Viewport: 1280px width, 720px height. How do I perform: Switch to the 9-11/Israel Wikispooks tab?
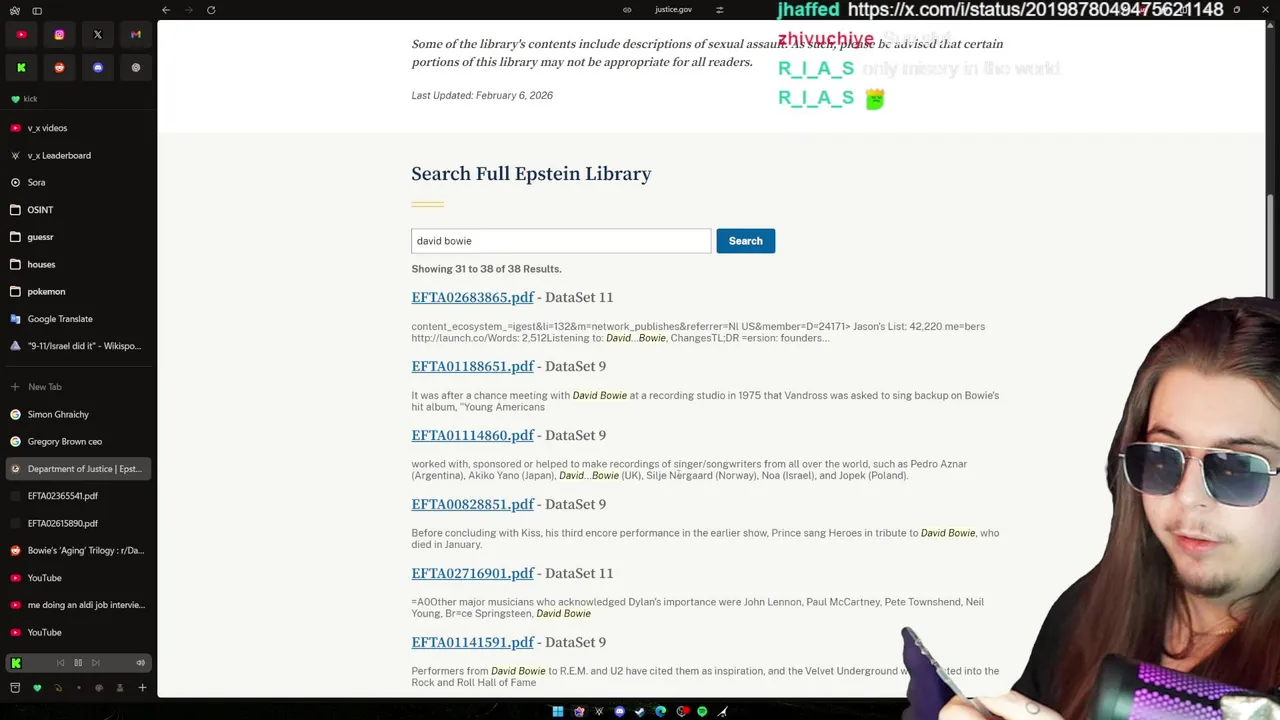click(78, 346)
